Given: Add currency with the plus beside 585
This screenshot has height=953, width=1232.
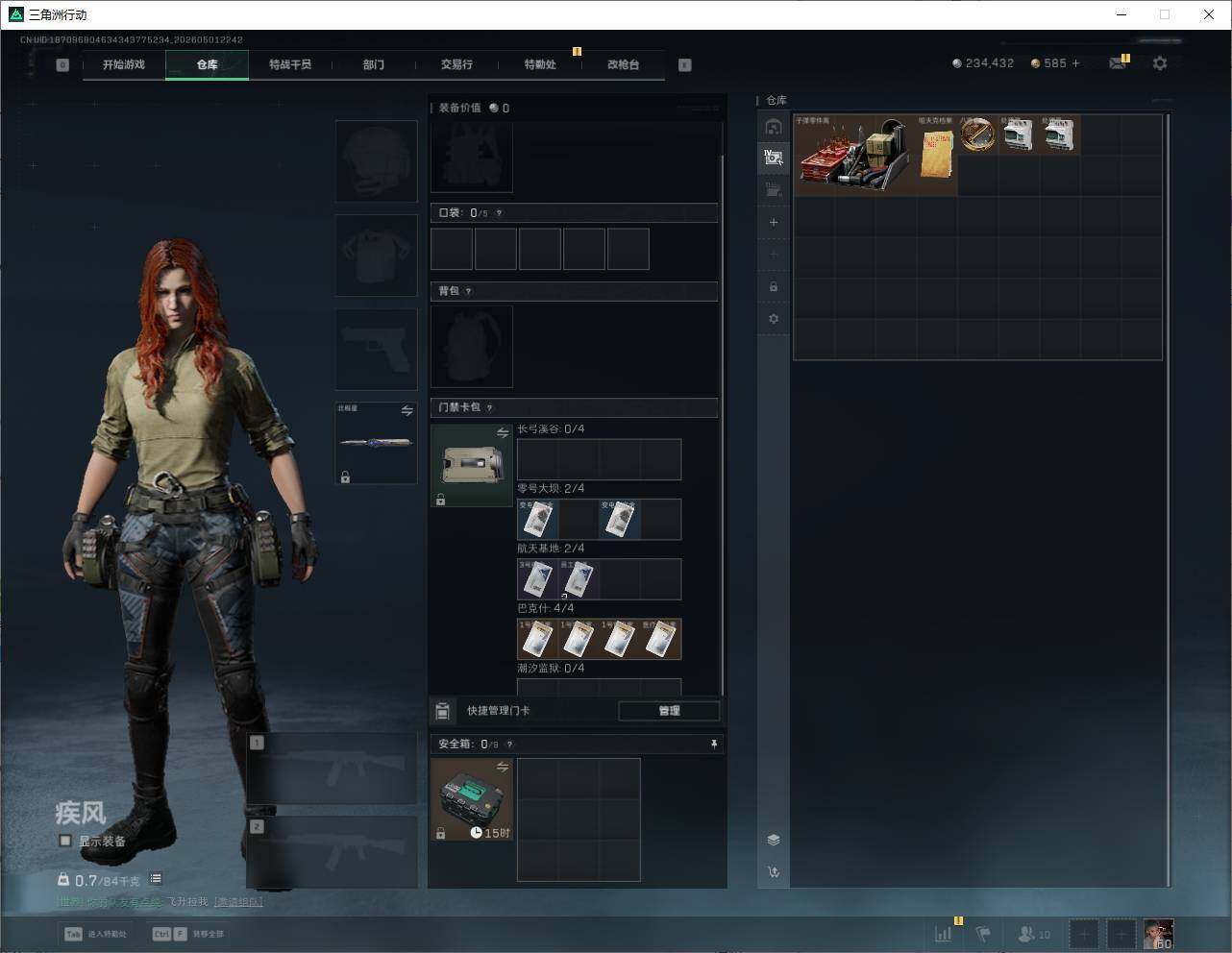Looking at the screenshot, I should tap(1075, 63).
